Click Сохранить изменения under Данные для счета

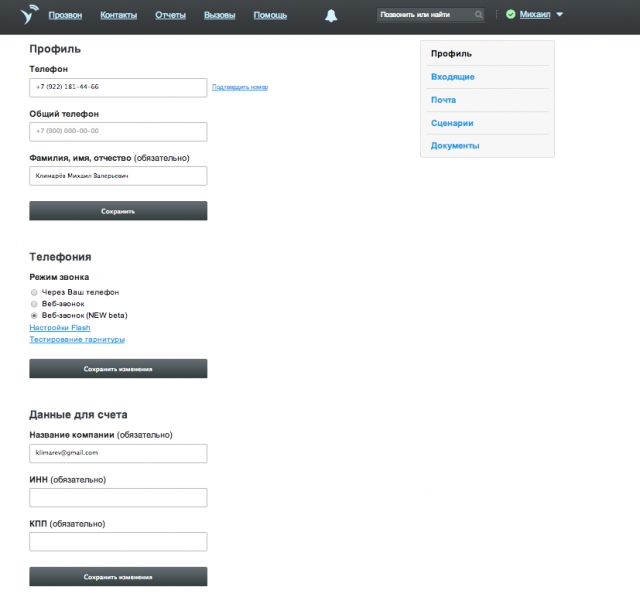click(x=118, y=577)
